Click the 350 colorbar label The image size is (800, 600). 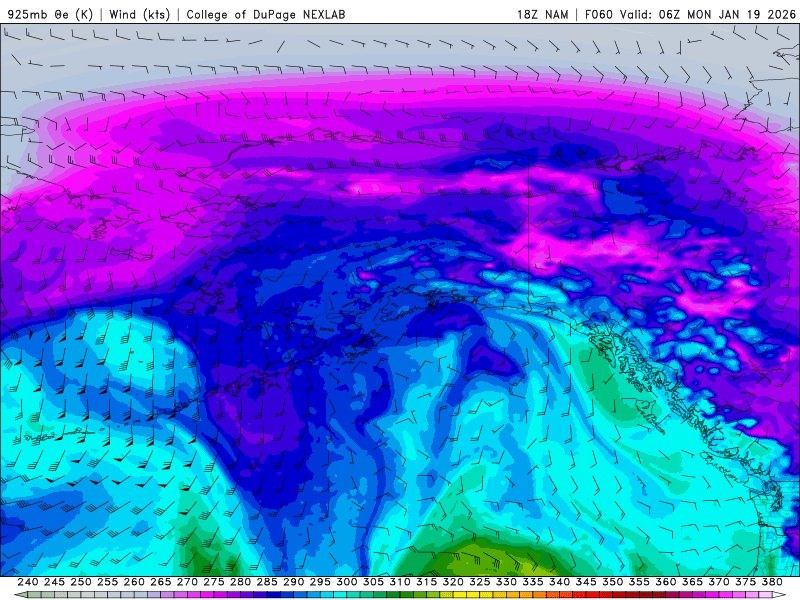(x=613, y=582)
